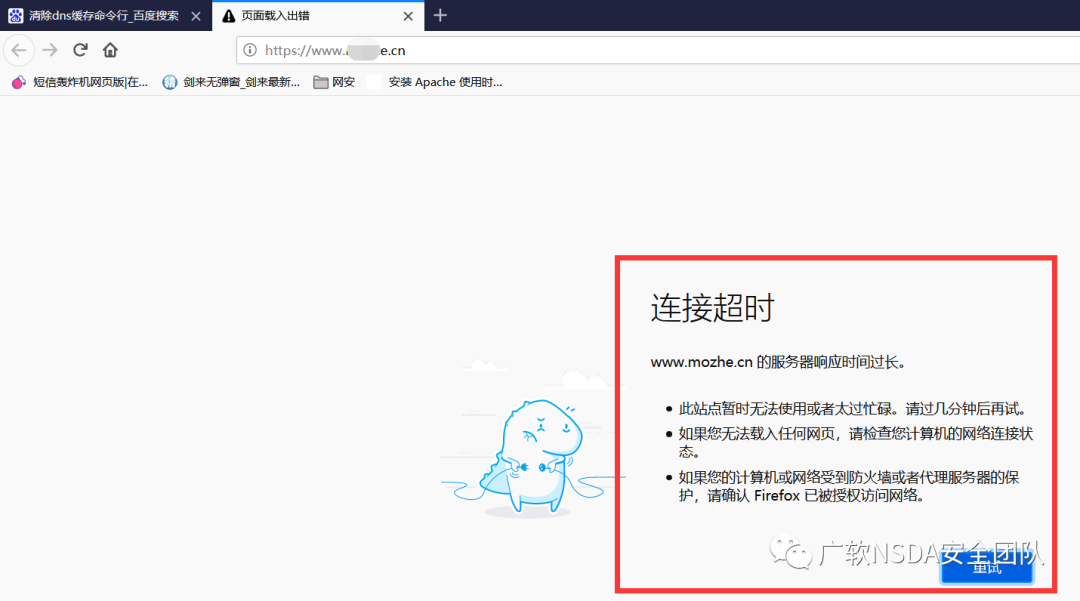
Task: Close the 清除dns缓存命令行 tab
Action: (x=196, y=16)
